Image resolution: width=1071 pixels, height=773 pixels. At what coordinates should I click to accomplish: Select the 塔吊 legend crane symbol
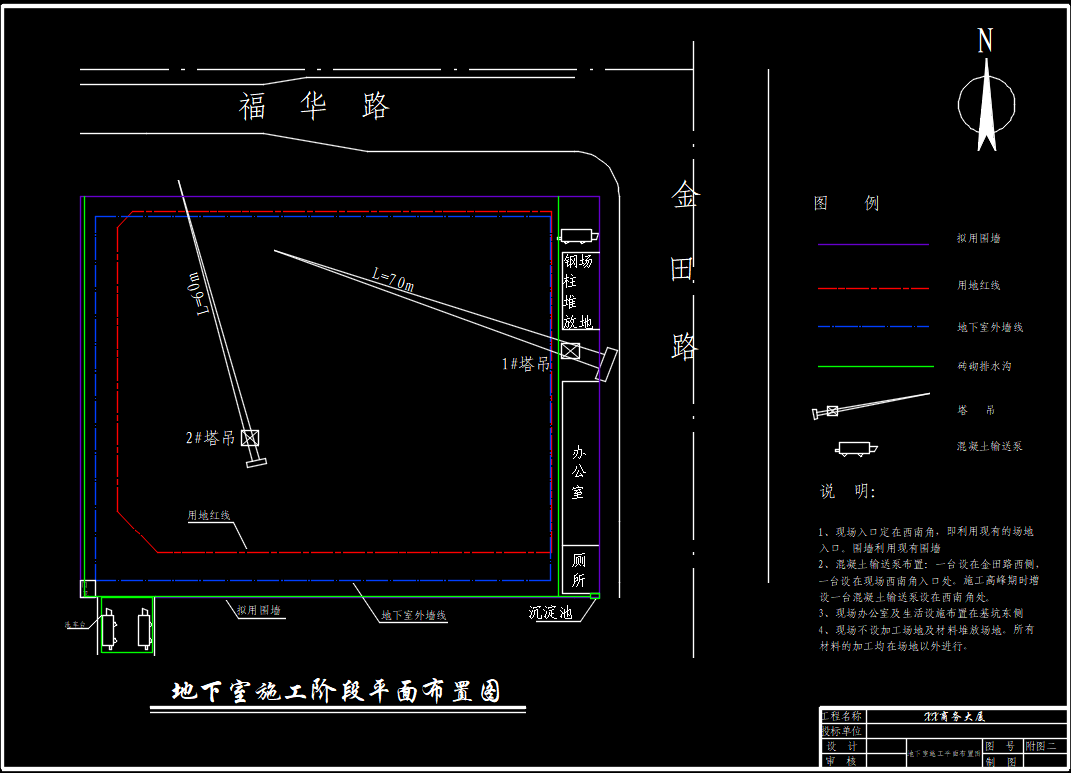click(x=871, y=406)
